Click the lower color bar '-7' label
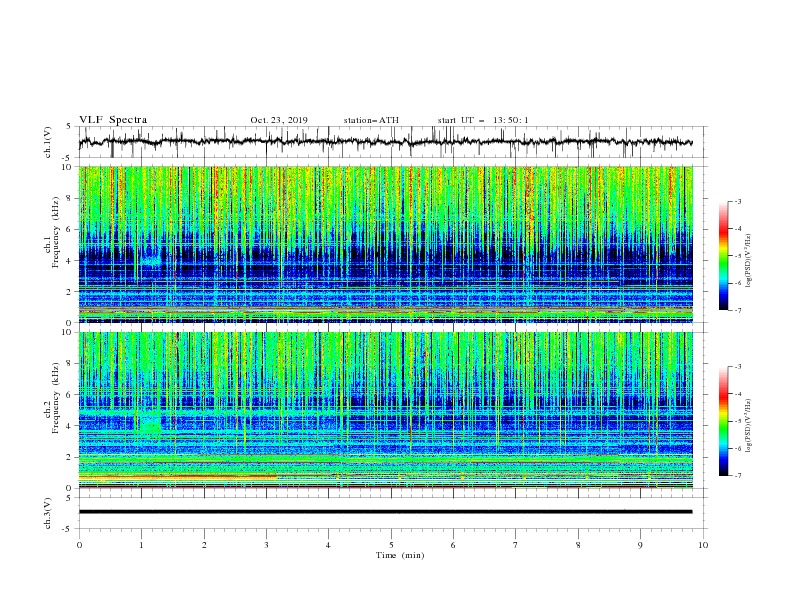 737,475
